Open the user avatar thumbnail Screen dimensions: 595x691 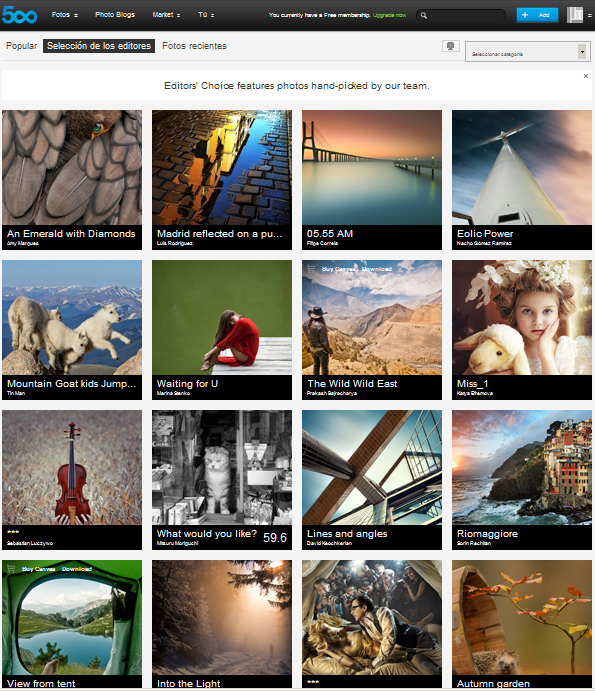point(574,15)
